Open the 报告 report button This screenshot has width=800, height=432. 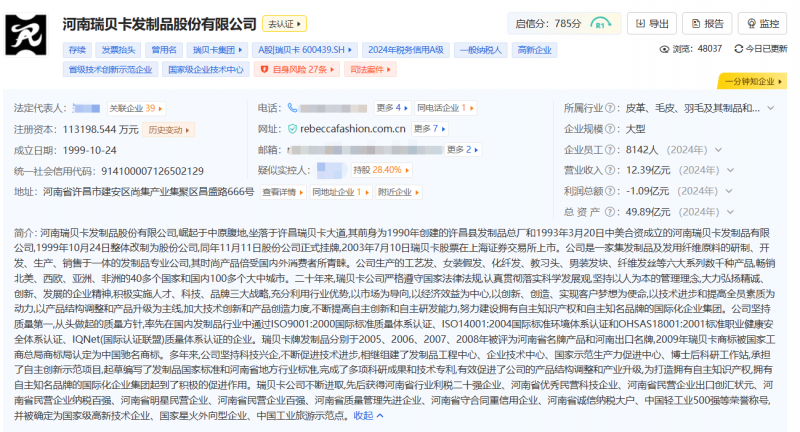[705, 23]
